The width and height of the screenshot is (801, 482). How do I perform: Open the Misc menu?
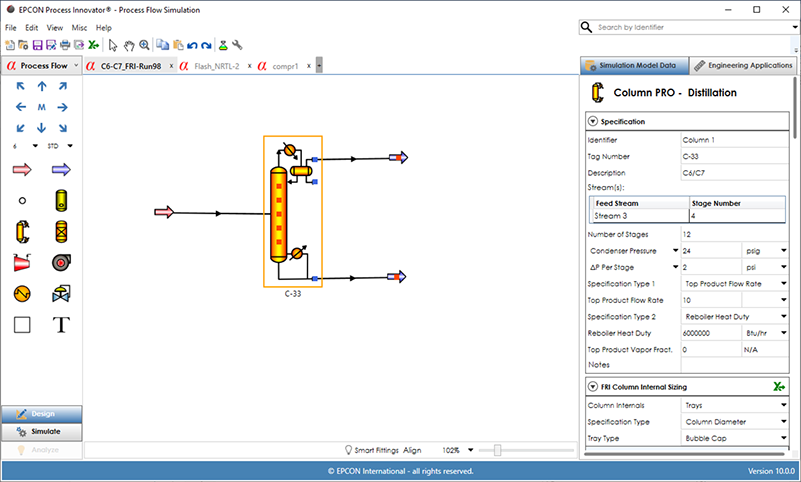point(79,28)
